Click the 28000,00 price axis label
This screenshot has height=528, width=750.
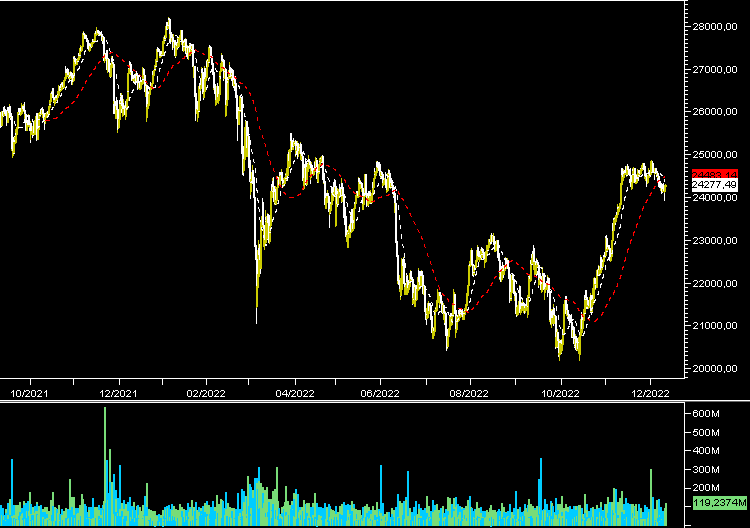(715, 27)
